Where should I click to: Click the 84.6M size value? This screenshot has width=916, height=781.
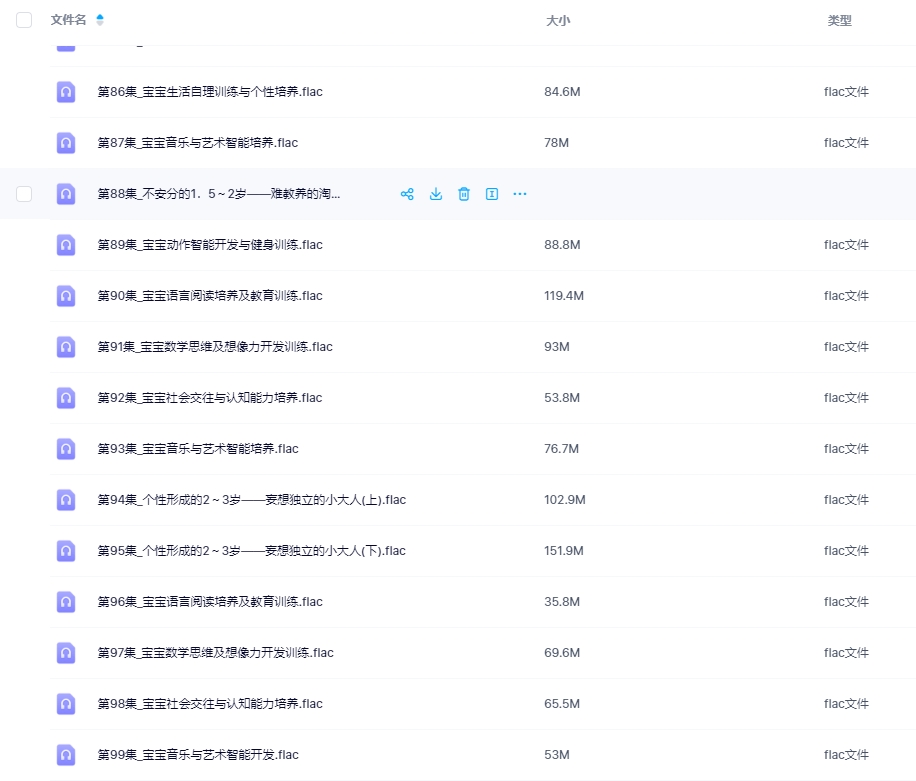pyautogui.click(x=562, y=92)
